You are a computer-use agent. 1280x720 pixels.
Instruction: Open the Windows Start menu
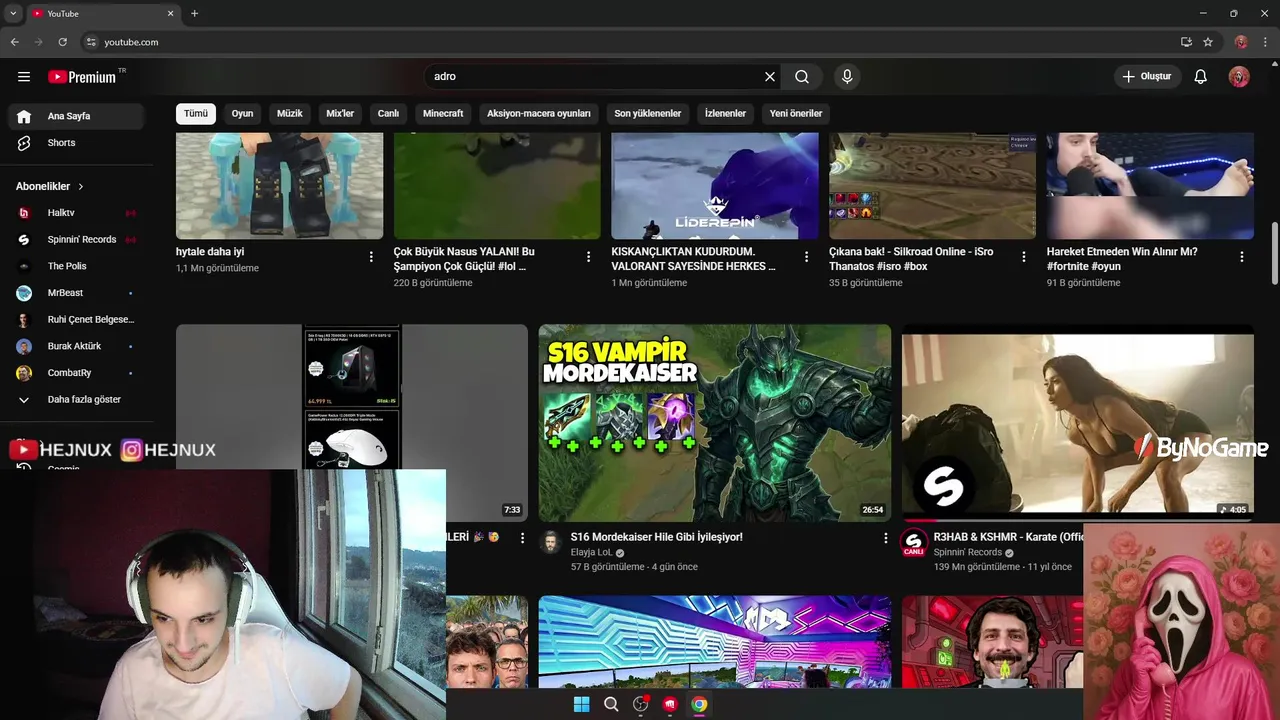(581, 704)
